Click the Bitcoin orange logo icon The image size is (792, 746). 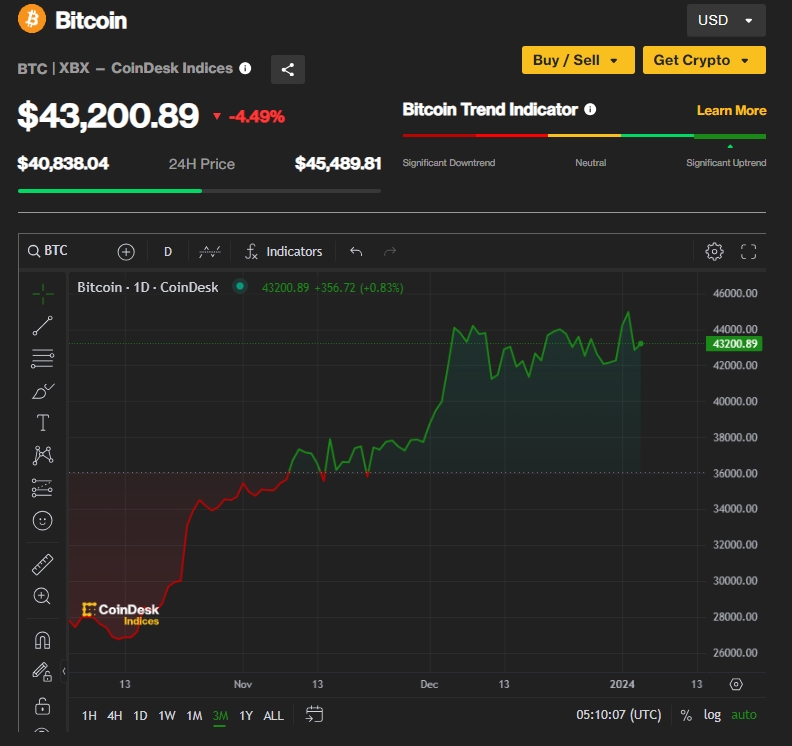coord(32,19)
